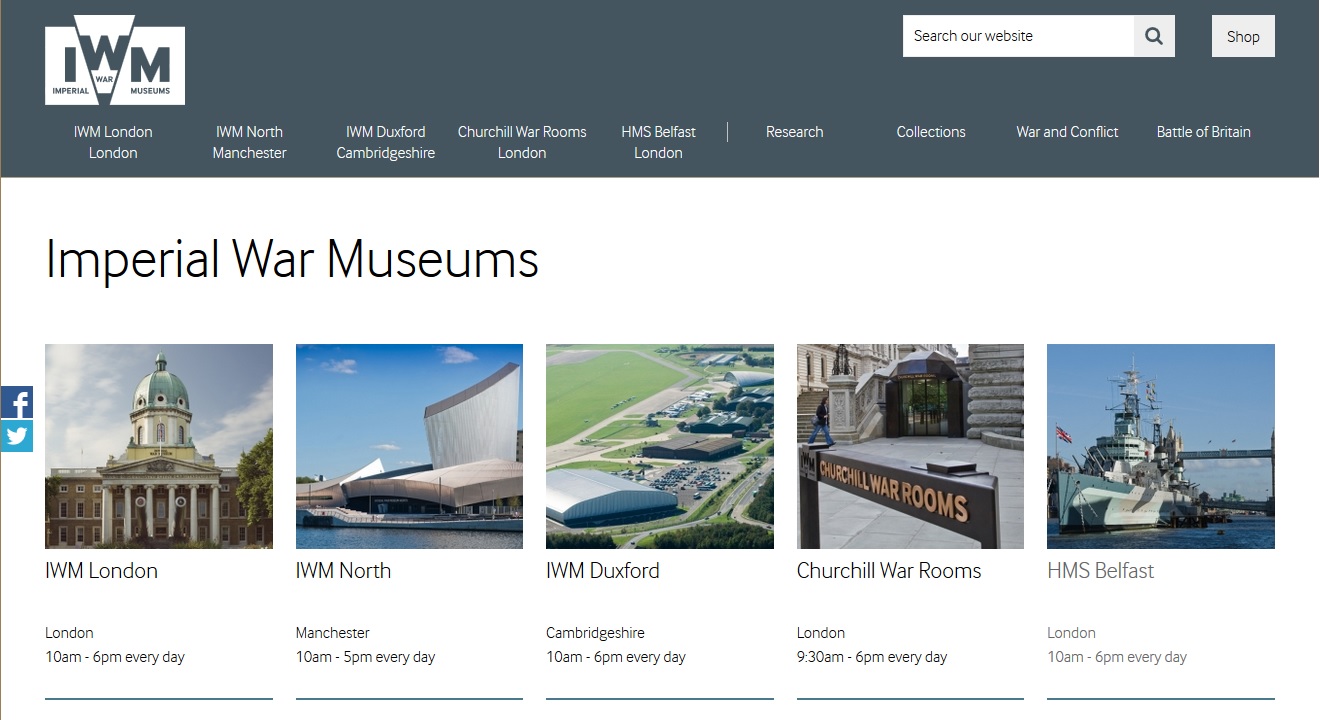This screenshot has height=720, width=1320.
Task: Open the HMS Belfast card title link
Action: 1100,571
